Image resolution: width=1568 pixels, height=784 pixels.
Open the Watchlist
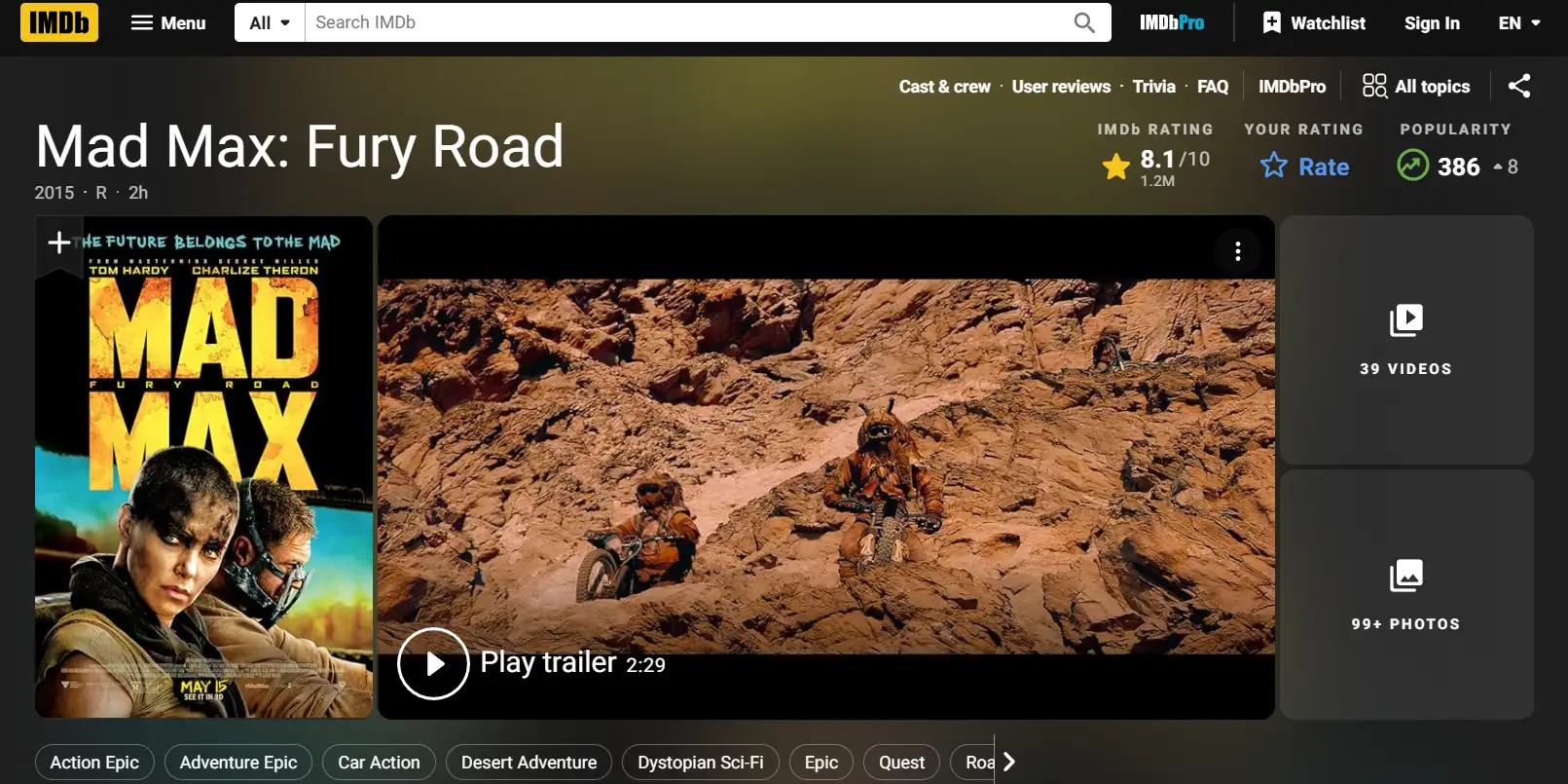pyautogui.click(x=1314, y=22)
